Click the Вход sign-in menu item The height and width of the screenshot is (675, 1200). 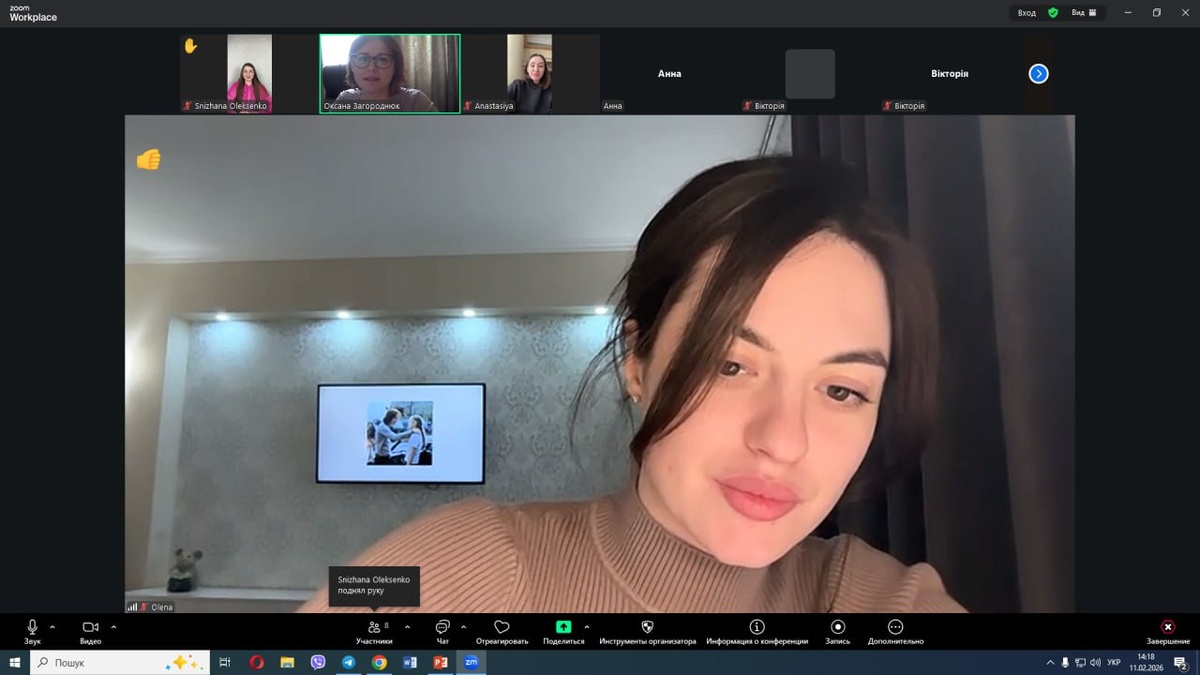(x=1027, y=13)
